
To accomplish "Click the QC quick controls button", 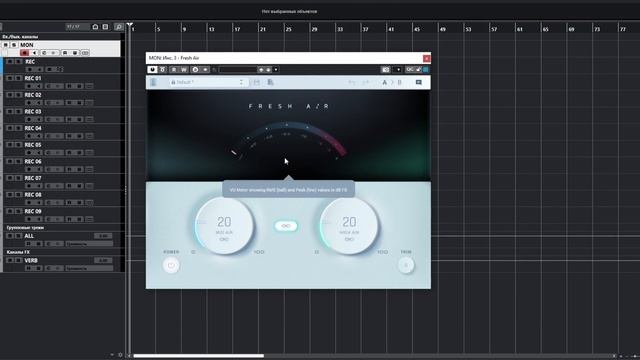I will tap(410, 70).
